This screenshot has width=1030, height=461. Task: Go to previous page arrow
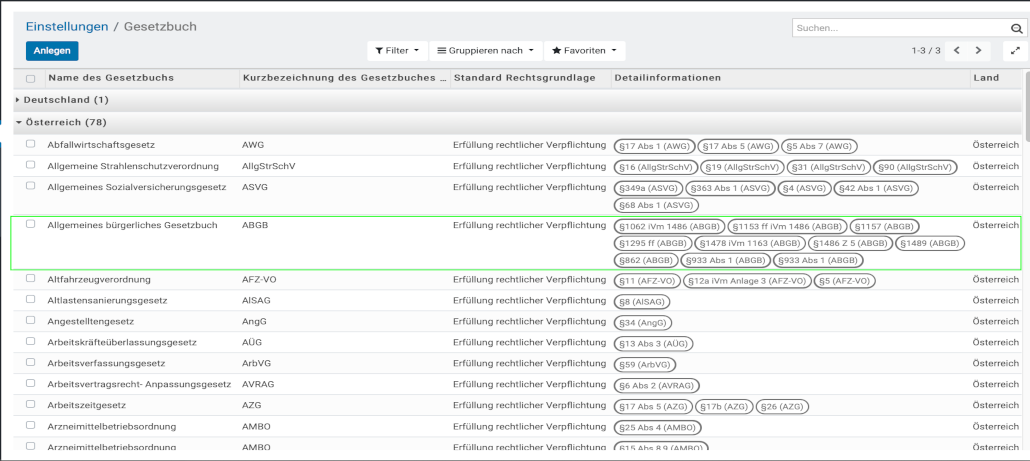(x=957, y=50)
